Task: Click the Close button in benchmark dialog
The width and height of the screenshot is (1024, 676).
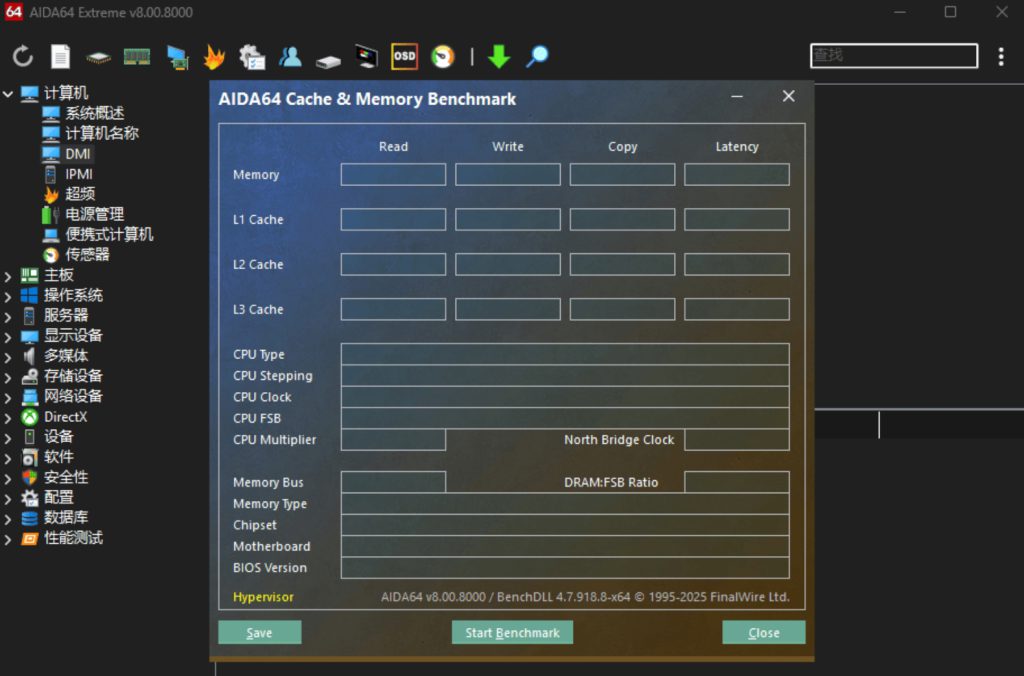Action: pyautogui.click(x=763, y=632)
